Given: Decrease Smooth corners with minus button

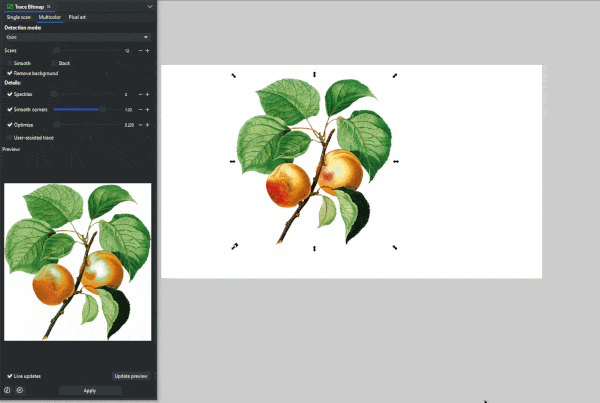Looking at the screenshot, I should [x=140, y=109].
